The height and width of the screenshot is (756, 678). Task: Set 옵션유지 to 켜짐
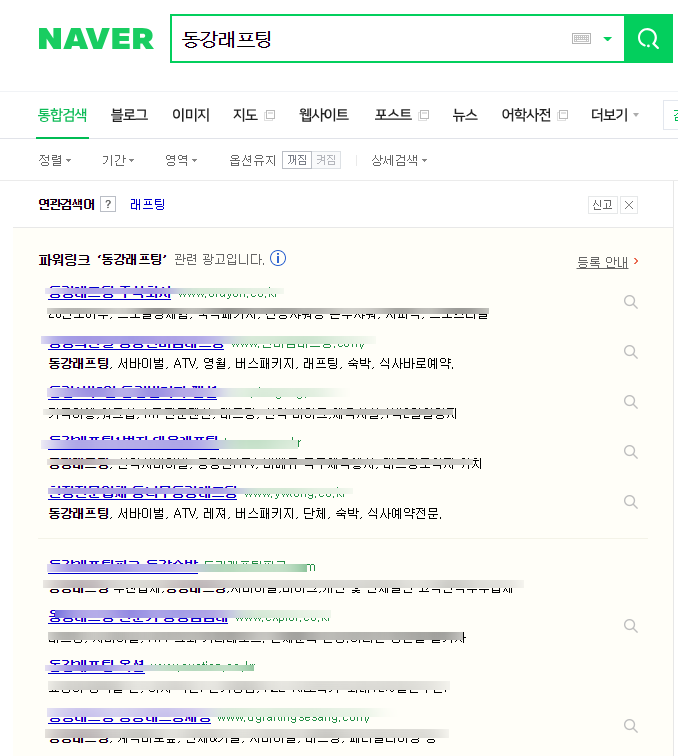(x=326, y=160)
